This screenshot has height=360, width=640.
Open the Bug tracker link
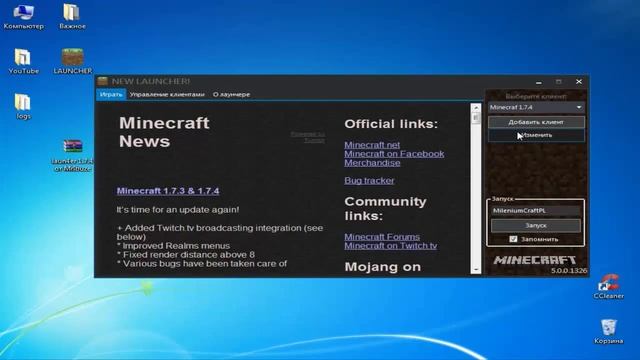point(369,180)
